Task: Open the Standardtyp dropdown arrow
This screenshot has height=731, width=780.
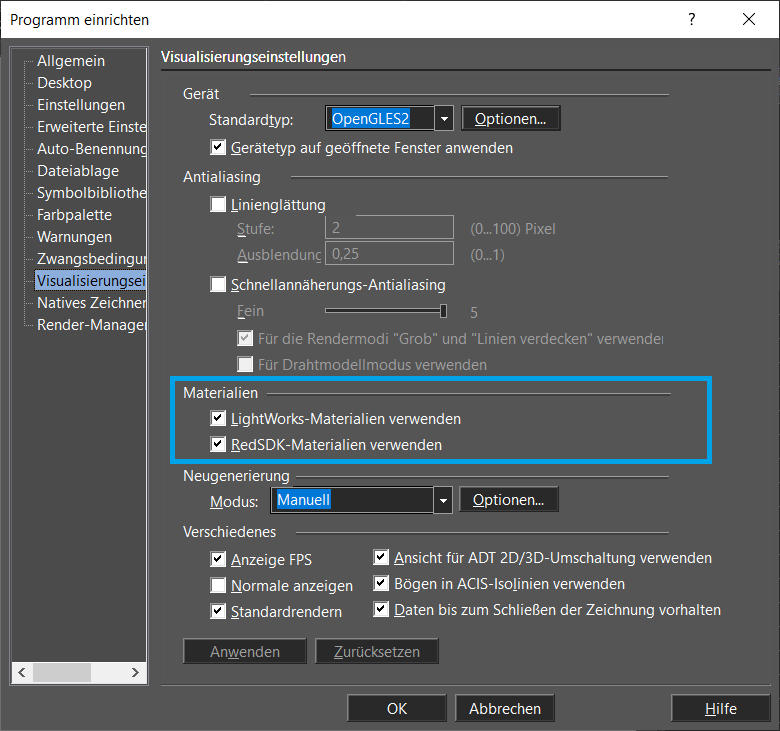Action: pyautogui.click(x=444, y=119)
